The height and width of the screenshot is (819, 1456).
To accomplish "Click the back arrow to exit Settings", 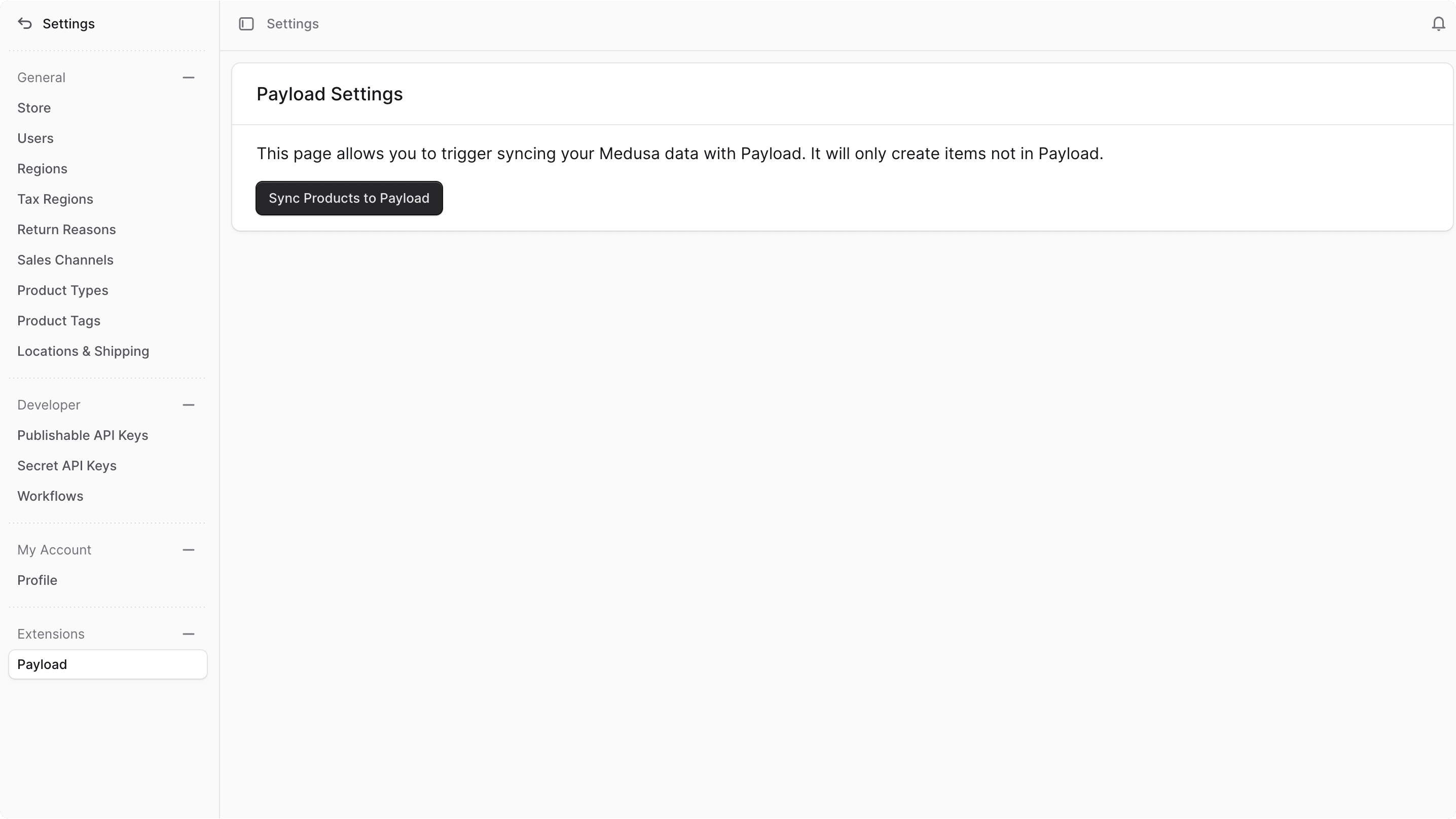I will click(x=24, y=24).
